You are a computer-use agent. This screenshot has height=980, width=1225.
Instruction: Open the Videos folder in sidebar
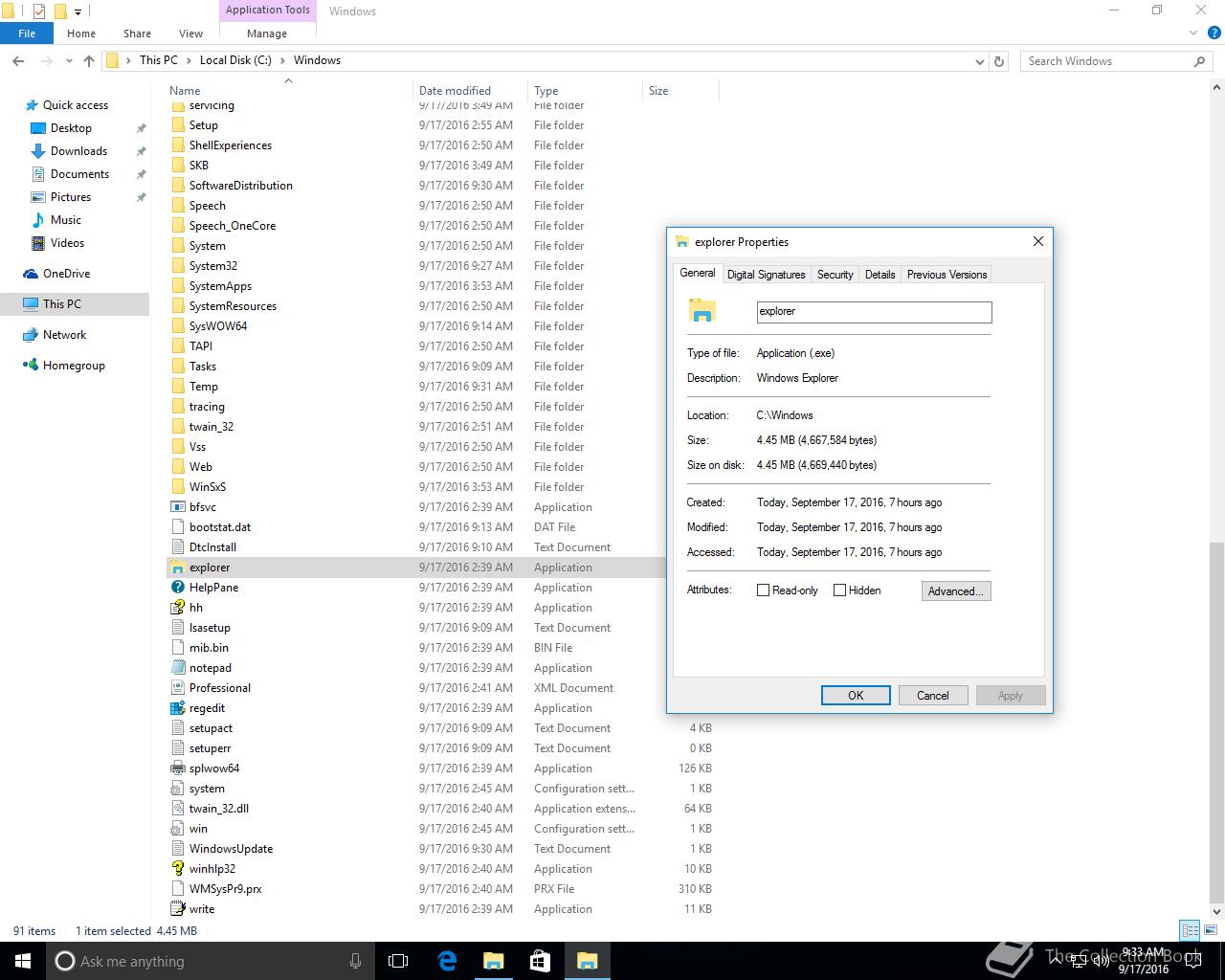pyautogui.click(x=67, y=243)
